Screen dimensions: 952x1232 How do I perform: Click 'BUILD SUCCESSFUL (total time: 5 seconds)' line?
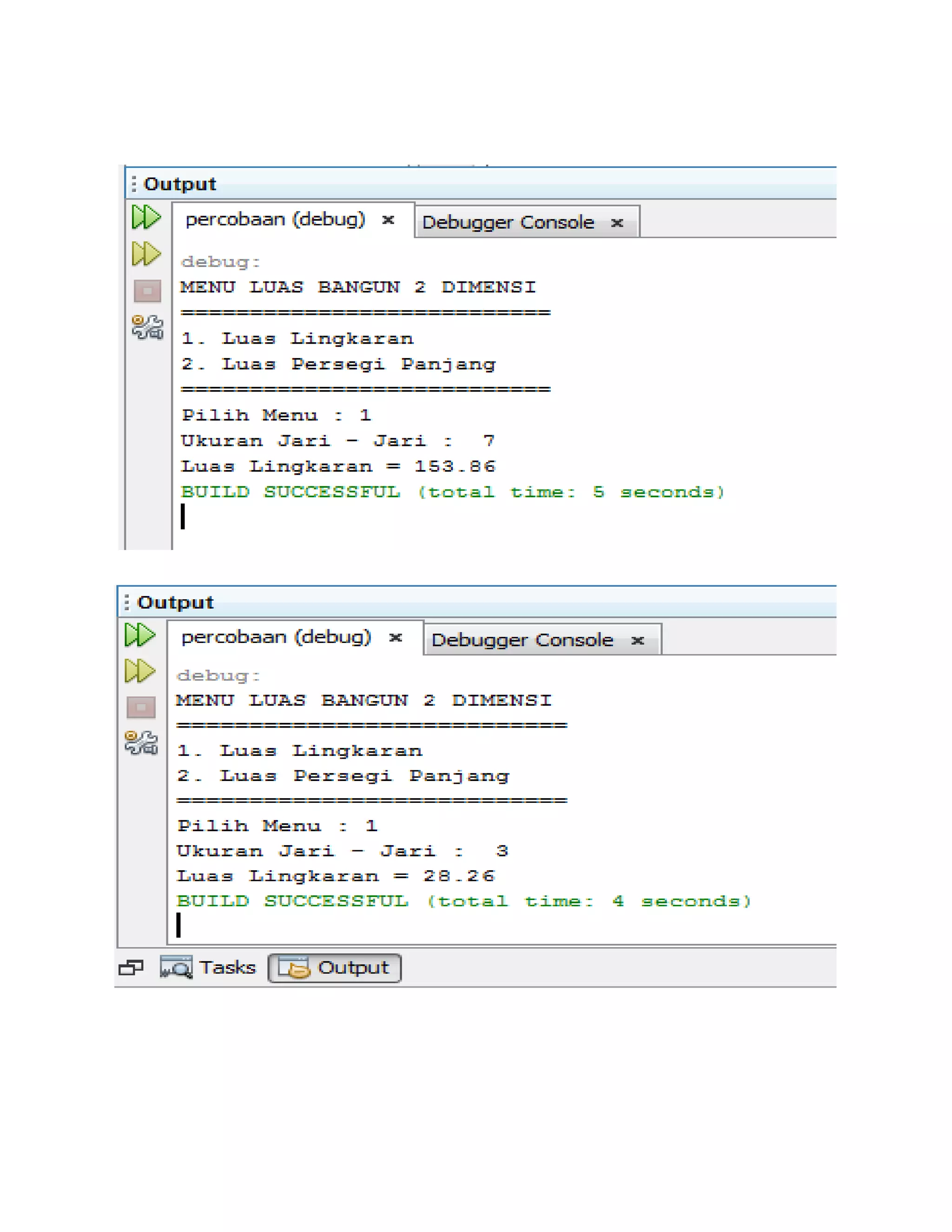coord(453,492)
